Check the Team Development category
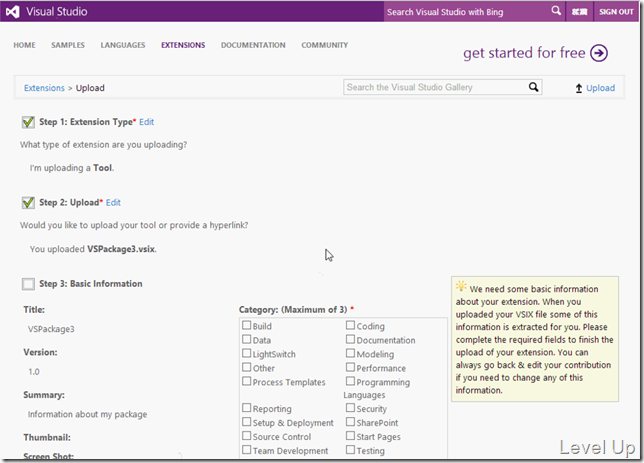The image size is (644, 463). pos(246,450)
